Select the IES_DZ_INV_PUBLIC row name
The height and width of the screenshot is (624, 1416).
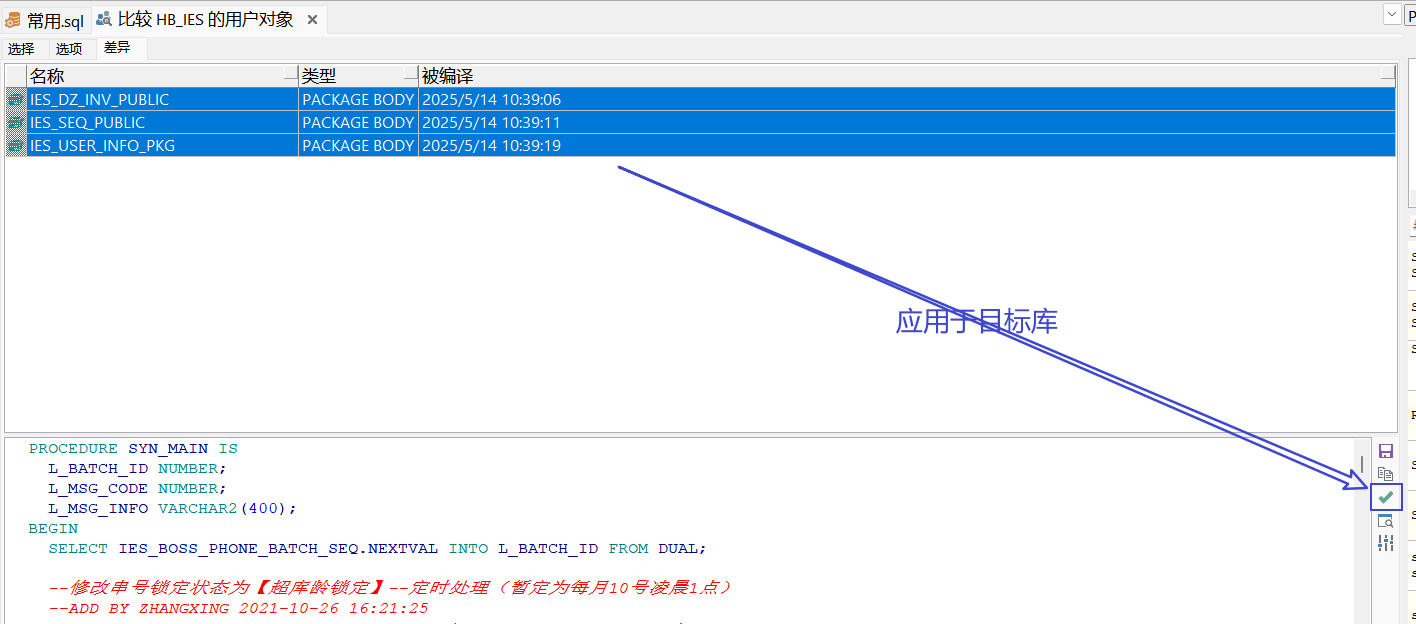pos(99,99)
